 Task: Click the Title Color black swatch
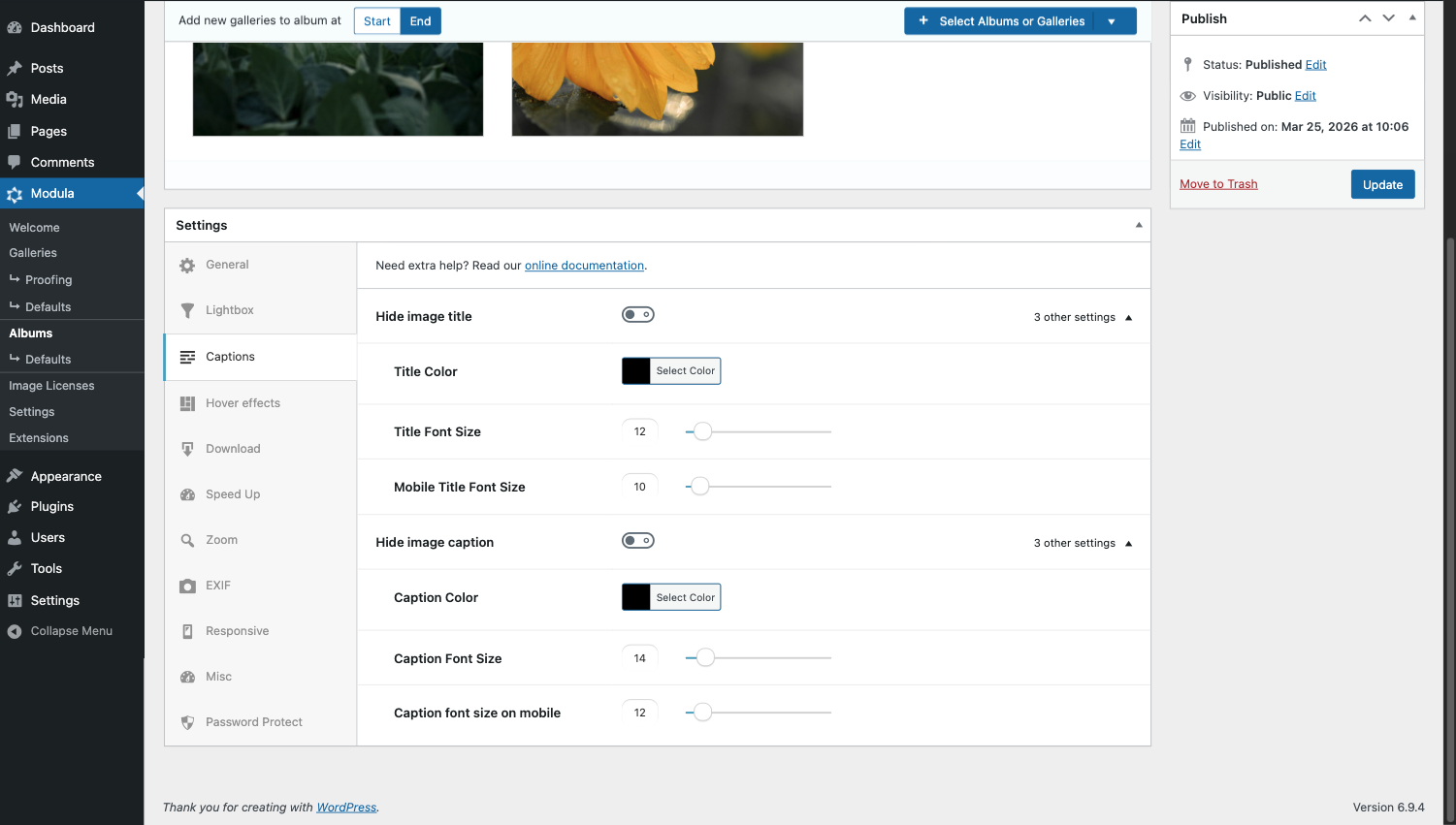636,371
